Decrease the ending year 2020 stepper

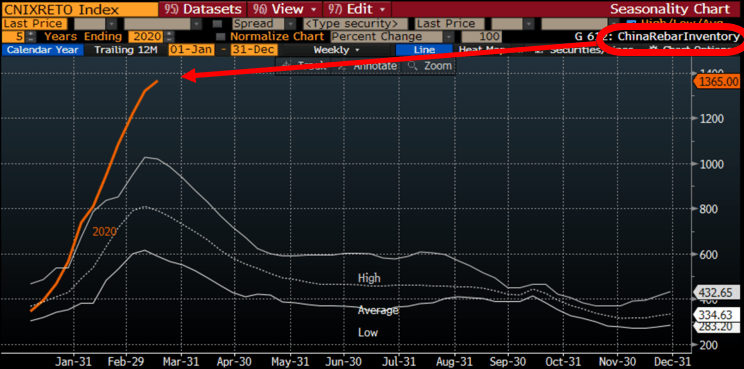[x=169, y=39]
